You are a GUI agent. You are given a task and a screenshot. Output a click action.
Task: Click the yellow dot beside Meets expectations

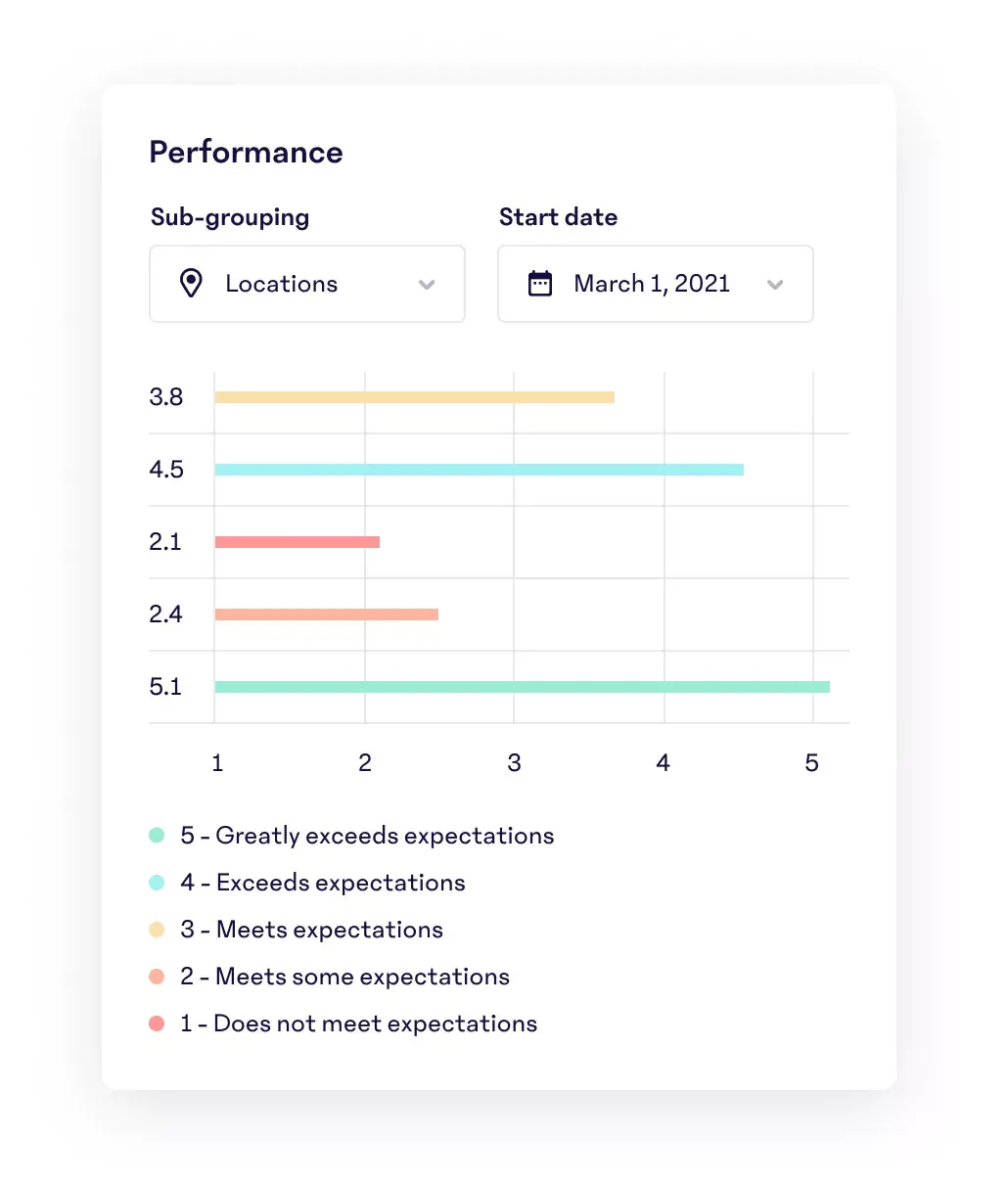(x=157, y=929)
